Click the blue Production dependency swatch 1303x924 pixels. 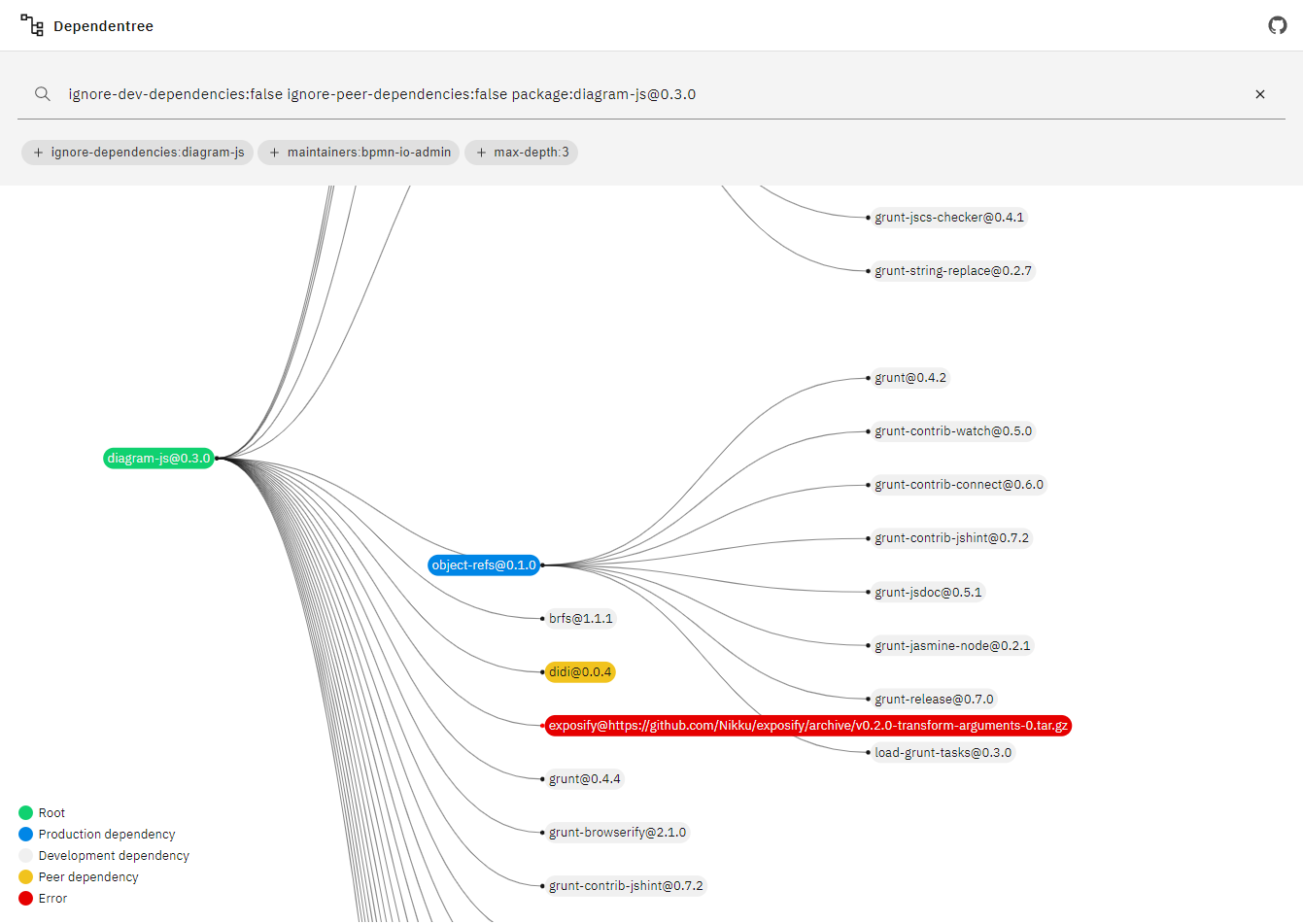[x=26, y=835]
